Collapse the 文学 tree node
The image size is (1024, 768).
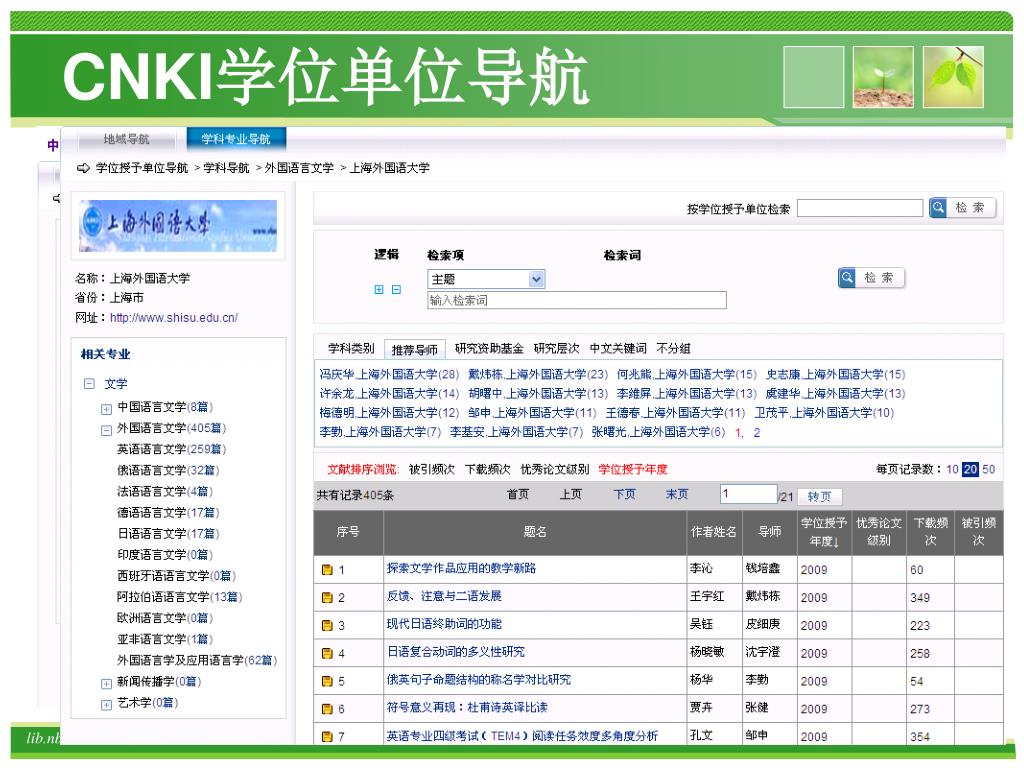[x=89, y=383]
